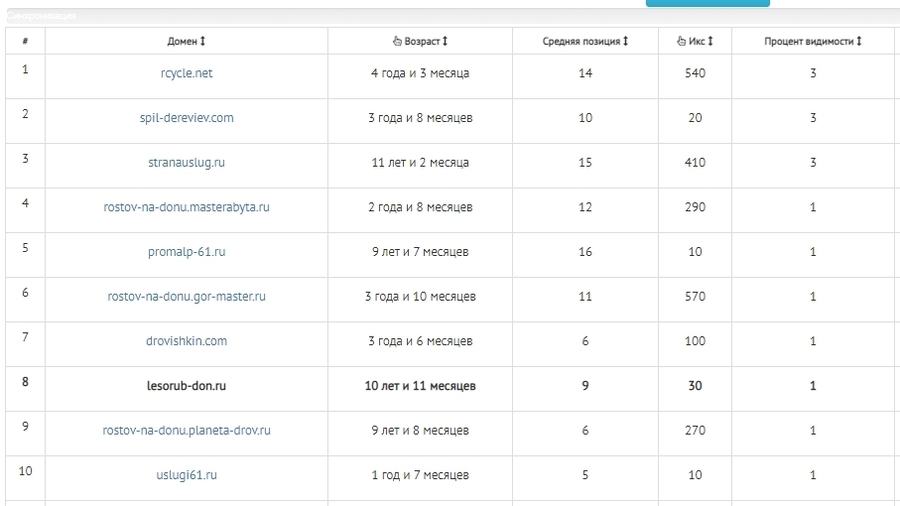Sort by Средняя позиция column arrows
Viewport: 900px width, 506px height.
(626, 41)
